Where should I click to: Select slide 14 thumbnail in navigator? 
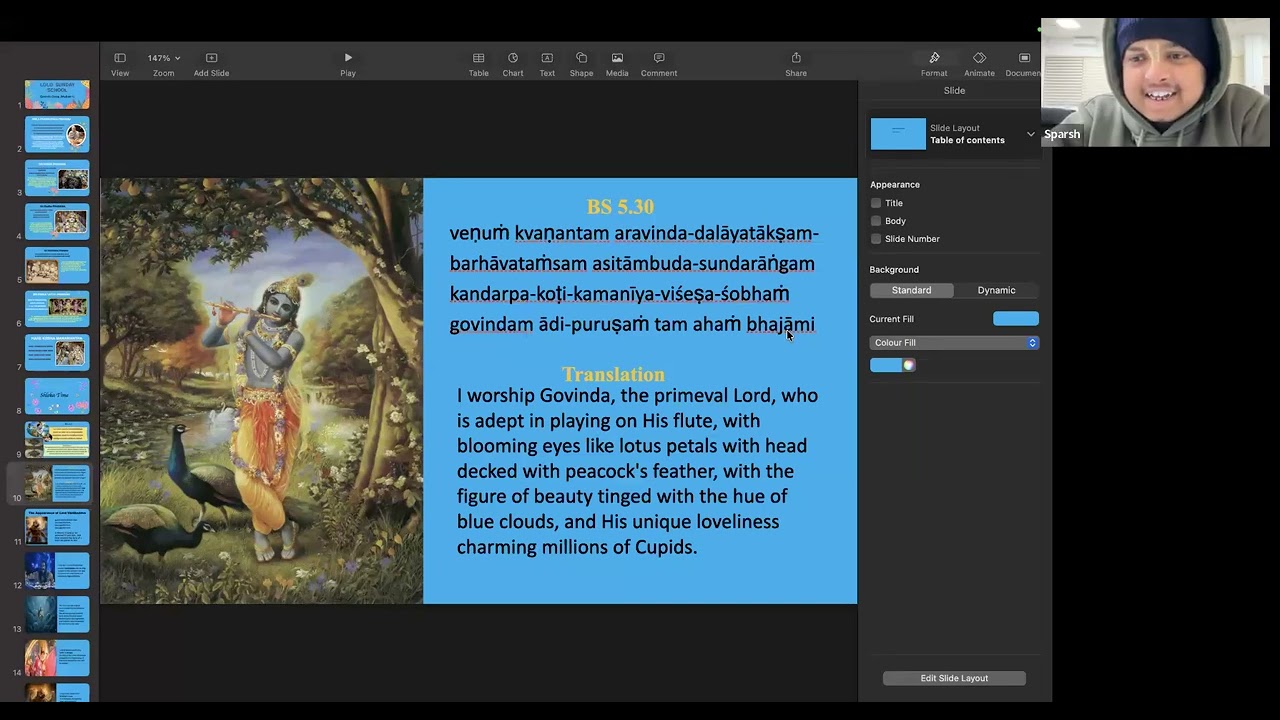pos(57,658)
